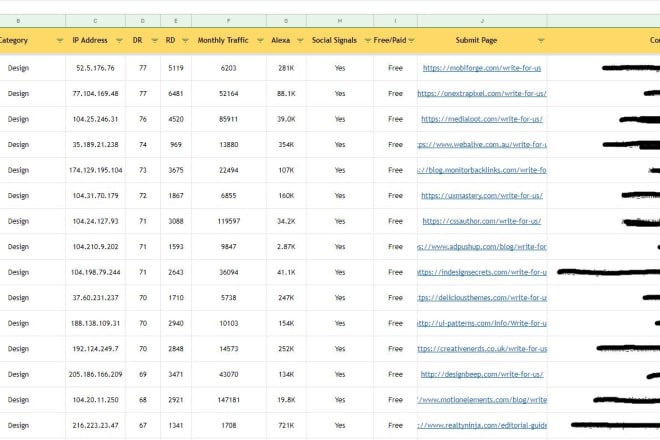
Task: Select IP address cell 216.223.23.47
Action: coord(95,425)
